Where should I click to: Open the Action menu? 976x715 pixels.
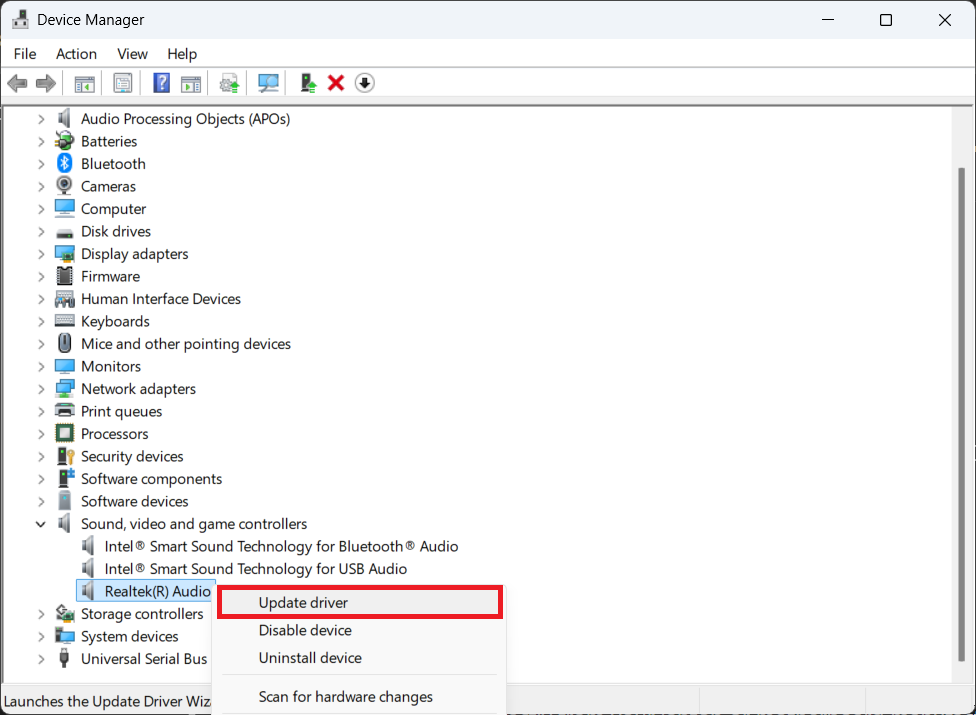tap(76, 54)
